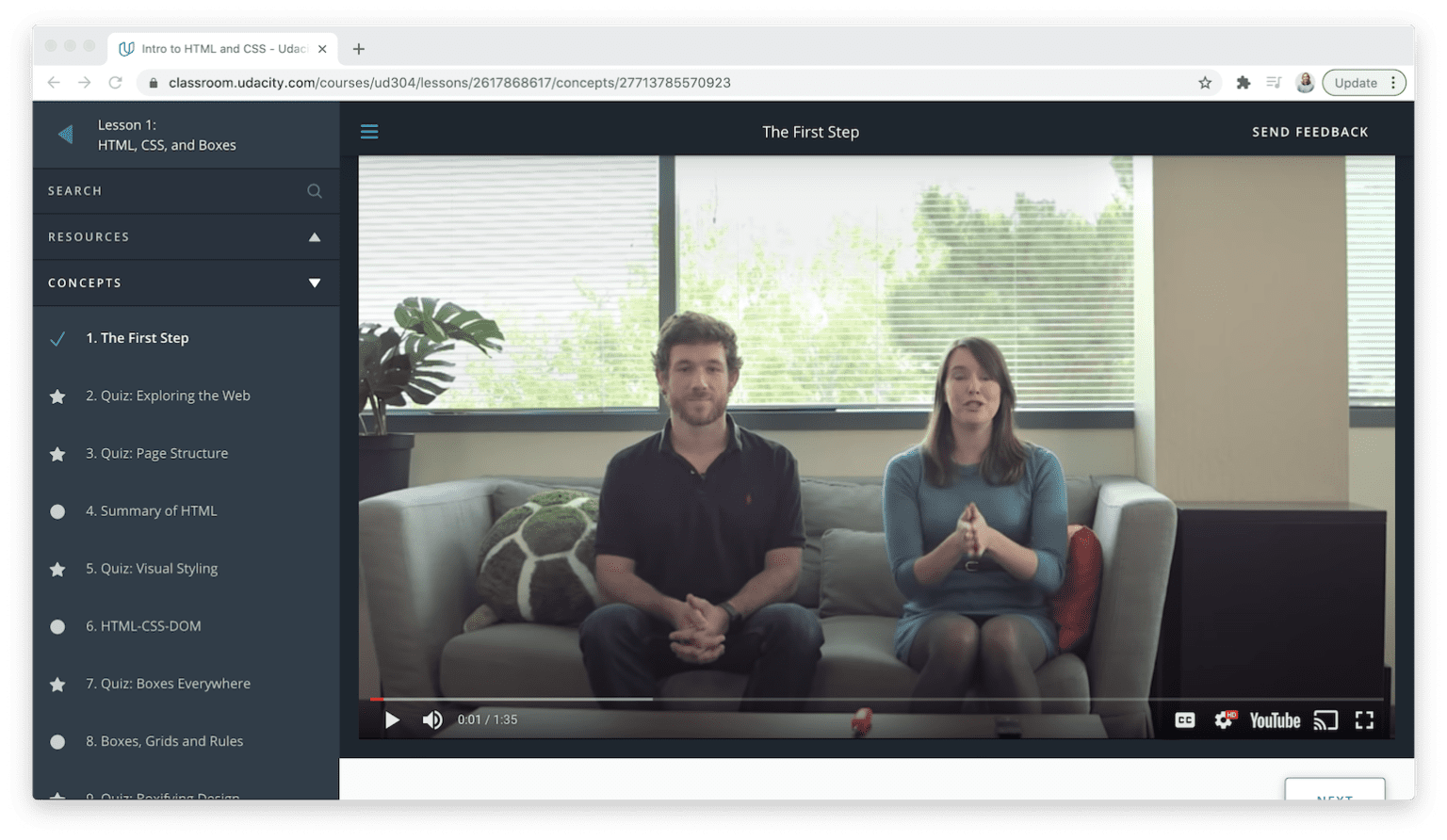Screen dimensions: 1447x840
Task: Enter fullscreen mode on the video
Action: pos(1364,719)
